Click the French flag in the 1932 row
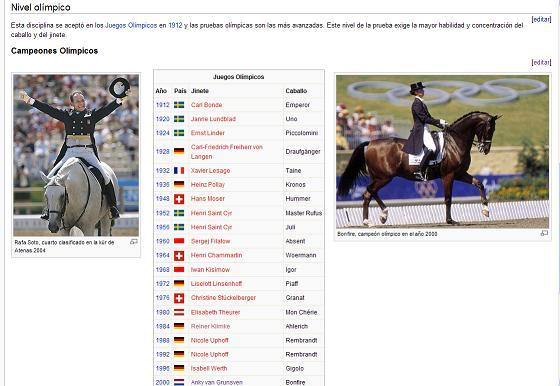 (x=179, y=171)
